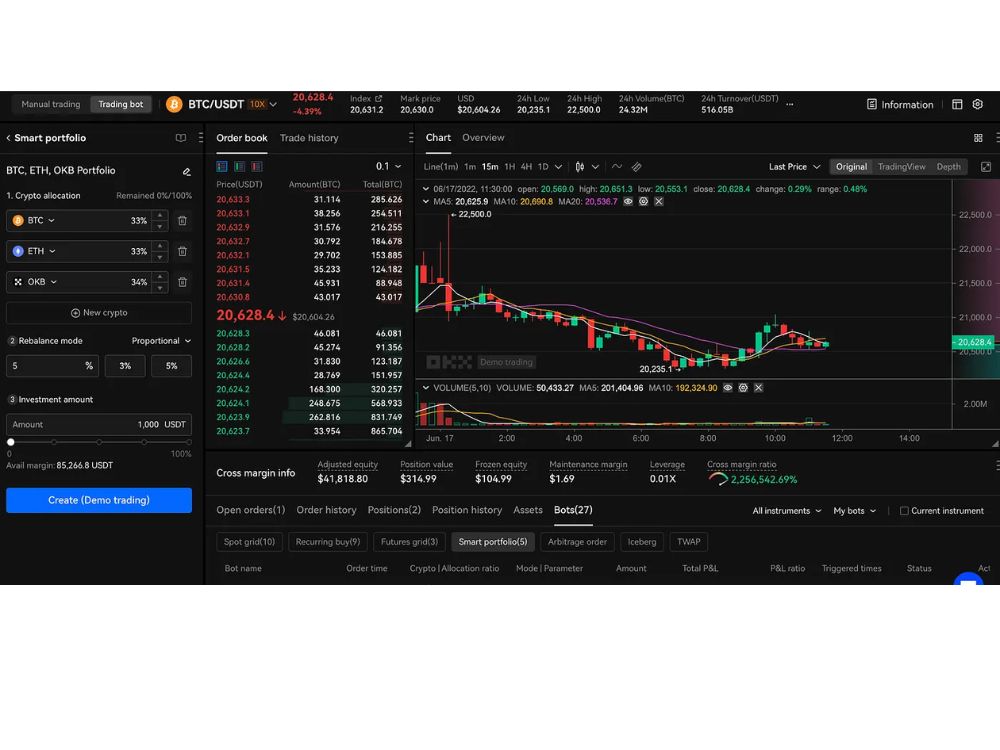Image resolution: width=1000 pixels, height=750 pixels.
Task: Switch chart to TradingView view
Action: pos(901,166)
